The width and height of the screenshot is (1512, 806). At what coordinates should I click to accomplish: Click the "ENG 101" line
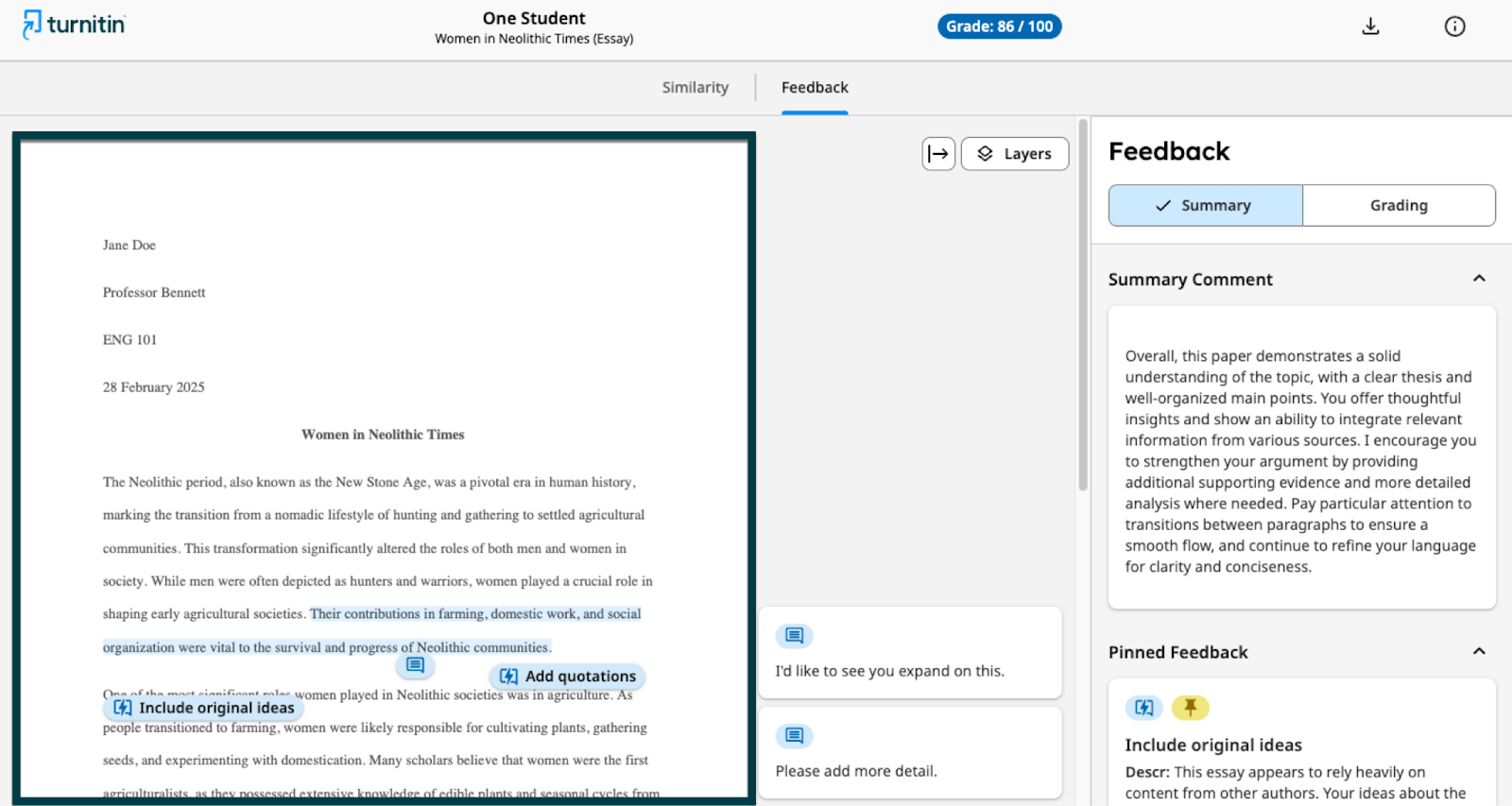[129, 340]
